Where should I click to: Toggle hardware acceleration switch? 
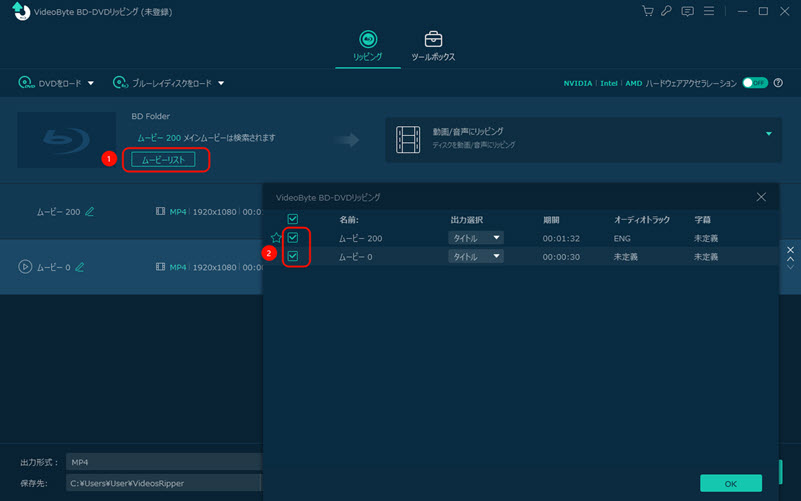tap(755, 83)
